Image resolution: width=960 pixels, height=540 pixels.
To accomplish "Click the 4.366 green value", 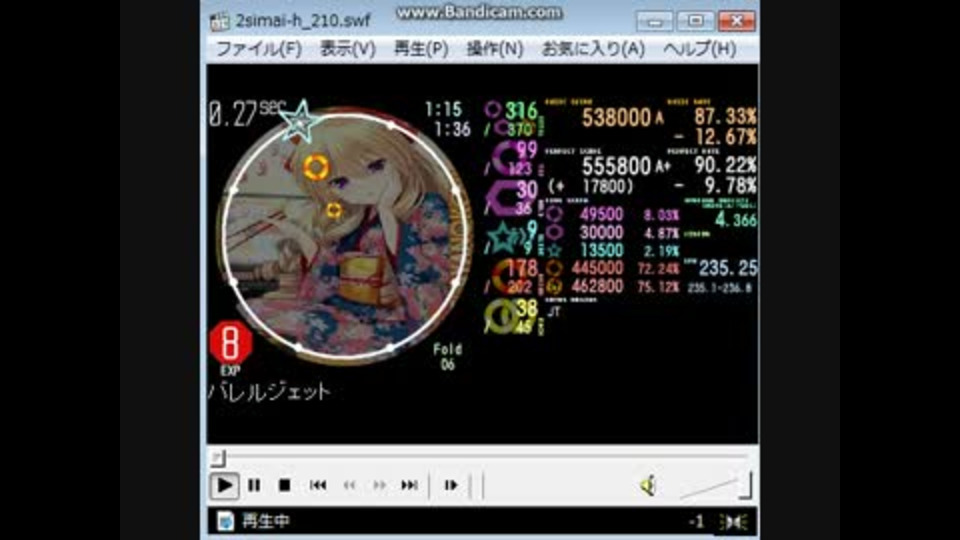I will (x=736, y=220).
